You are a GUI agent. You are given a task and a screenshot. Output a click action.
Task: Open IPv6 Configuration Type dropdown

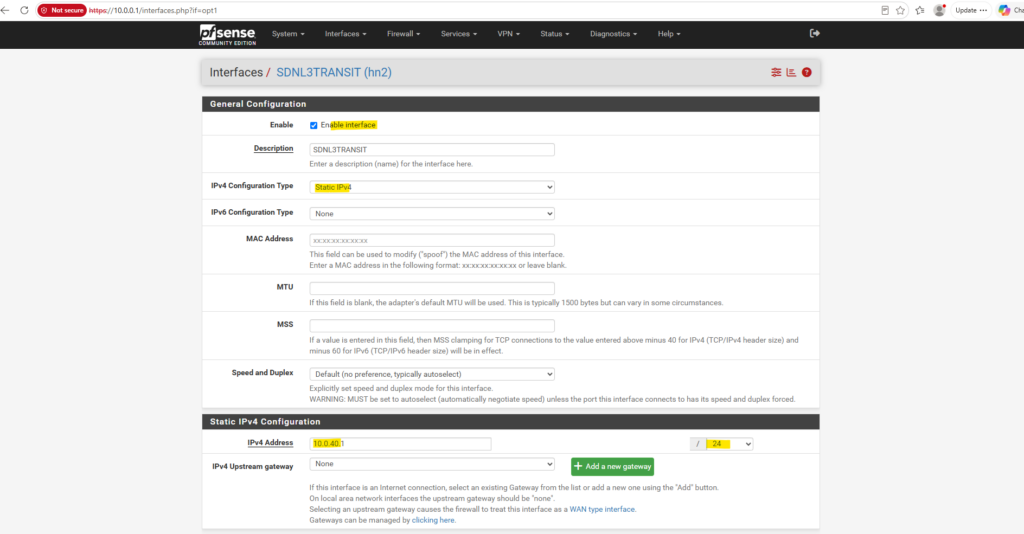432,213
